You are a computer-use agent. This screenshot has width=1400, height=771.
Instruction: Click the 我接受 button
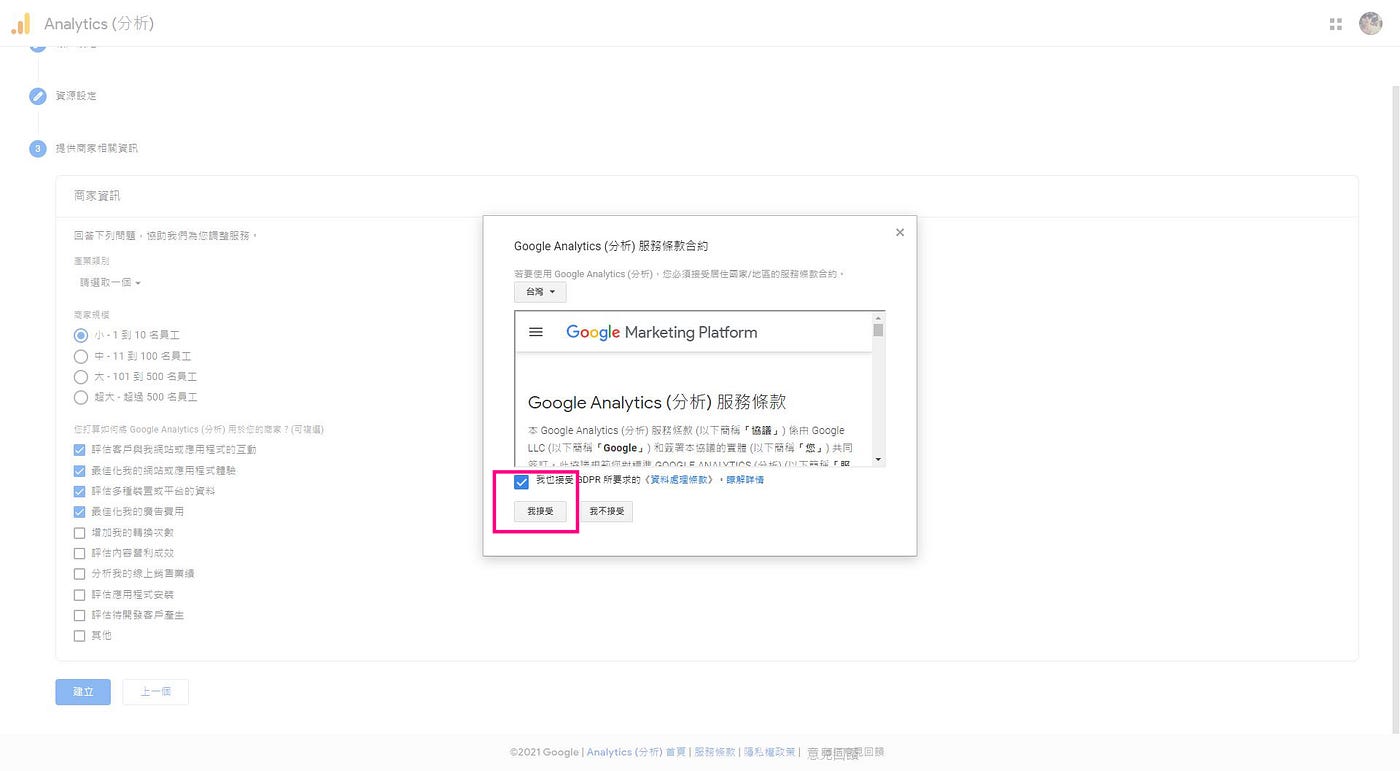point(540,511)
